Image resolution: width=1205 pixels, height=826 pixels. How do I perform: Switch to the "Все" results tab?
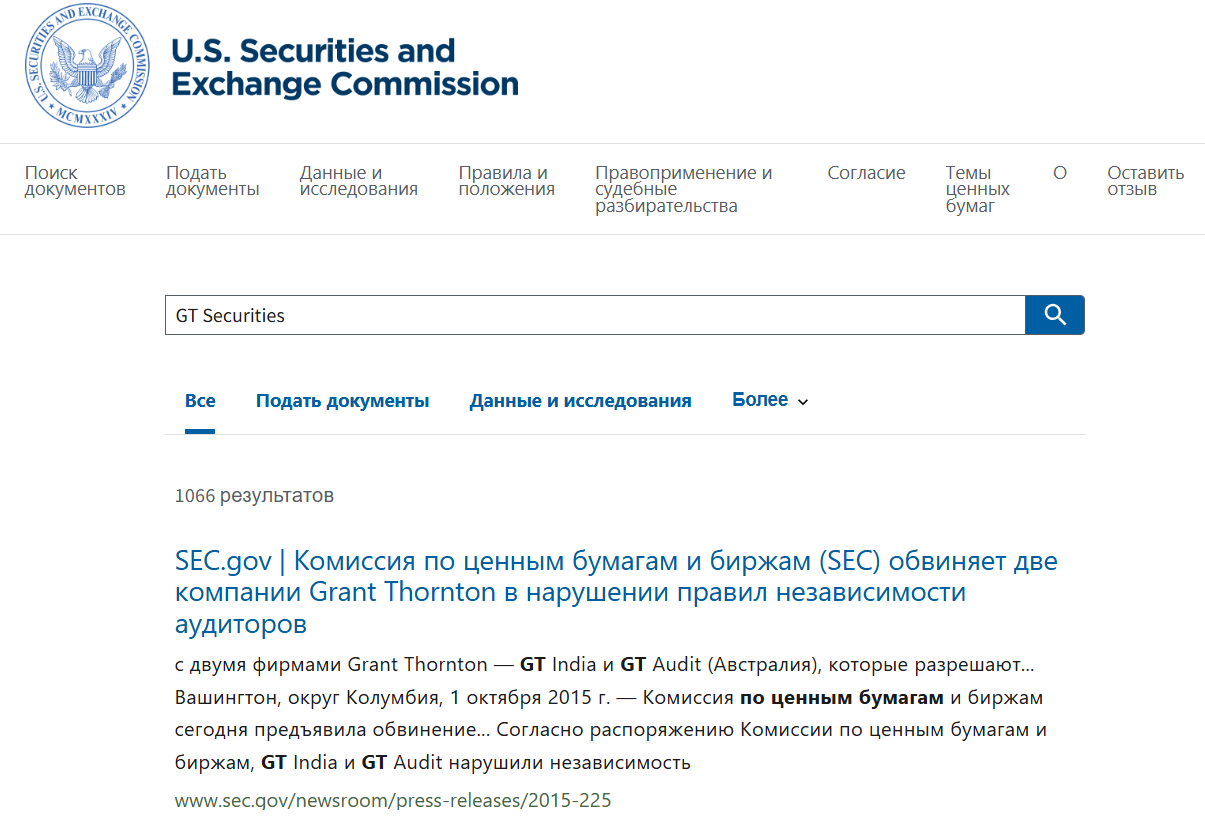(x=200, y=399)
